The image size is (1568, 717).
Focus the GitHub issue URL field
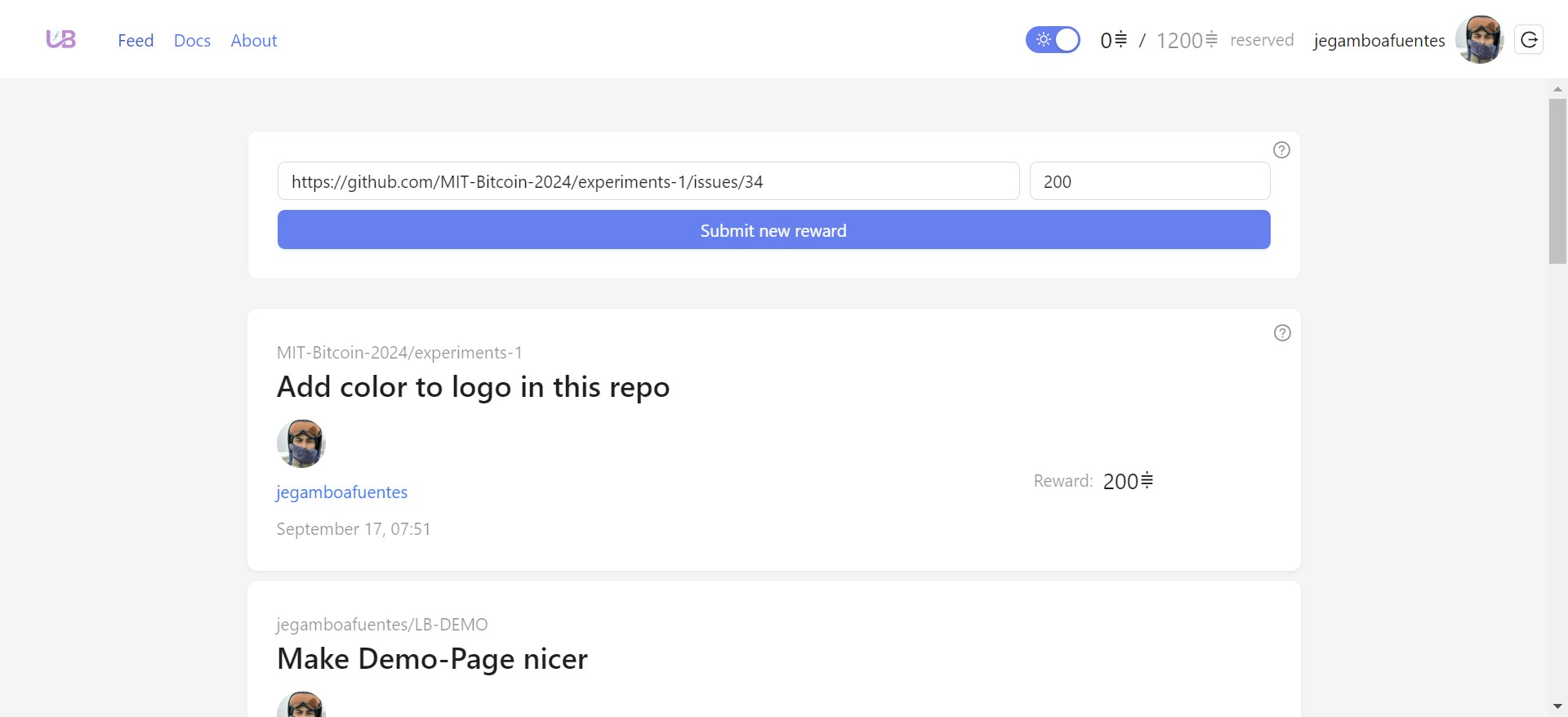648,181
